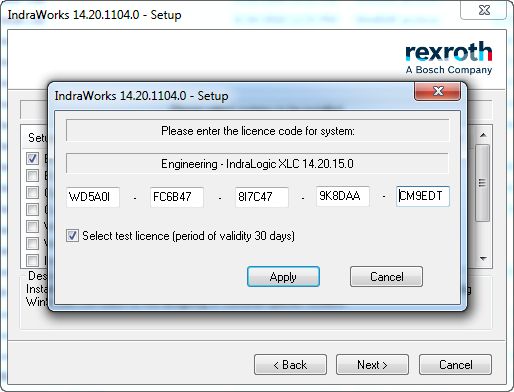Place cursor in the CM9EDT field
Viewport: 514px width, 392px height.
pyautogui.click(x=423, y=196)
